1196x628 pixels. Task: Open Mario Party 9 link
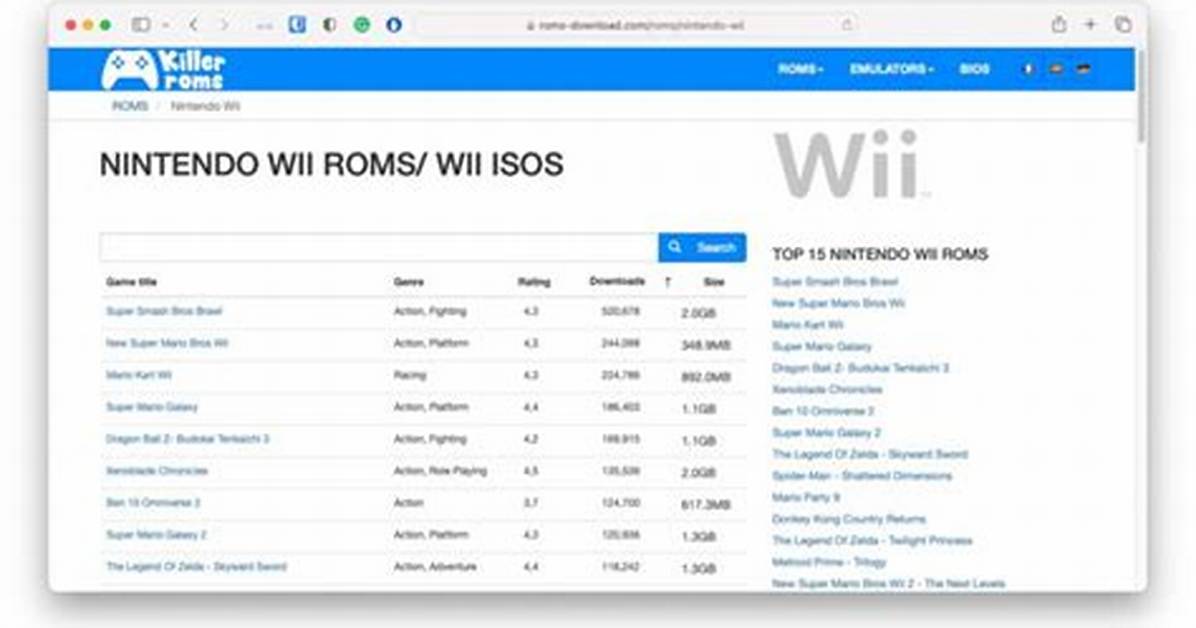point(805,498)
